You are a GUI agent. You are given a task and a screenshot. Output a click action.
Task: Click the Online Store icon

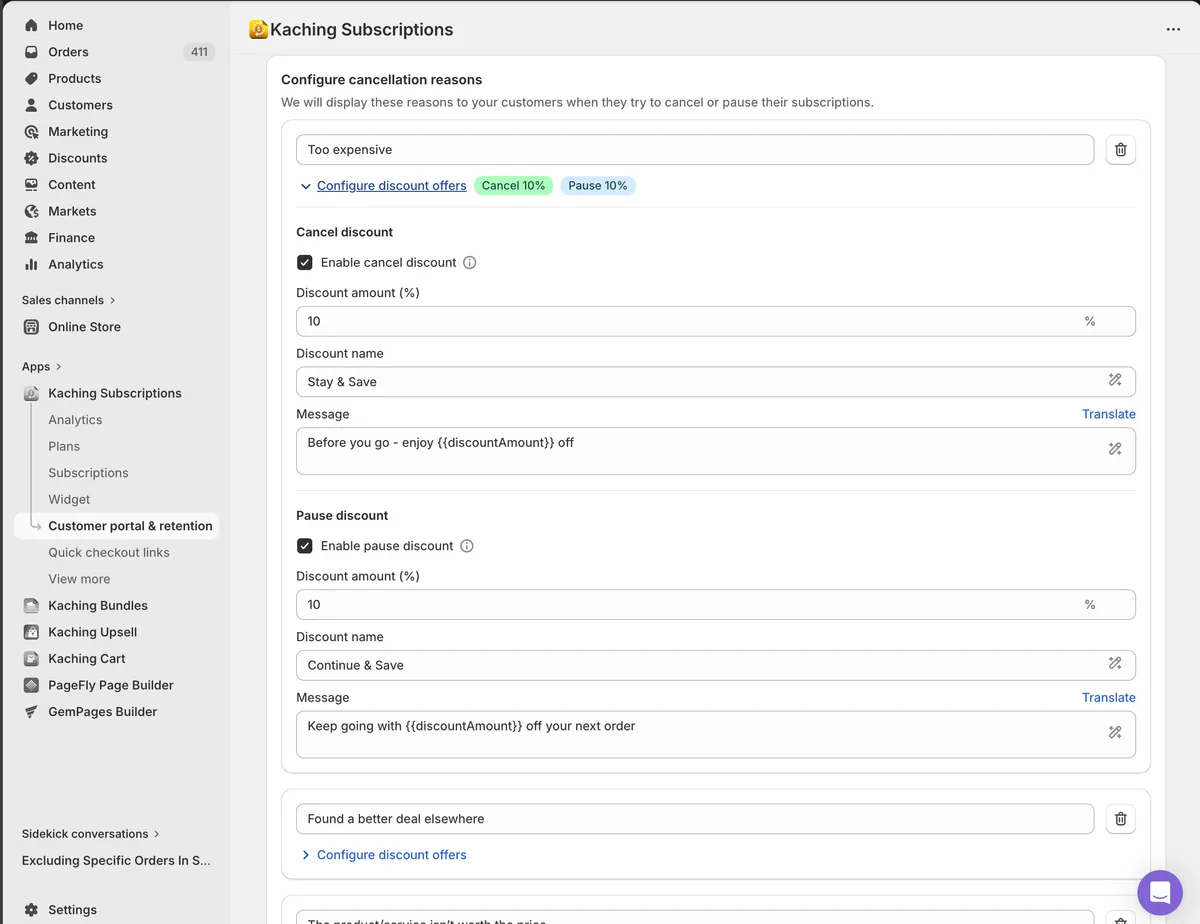click(31, 327)
